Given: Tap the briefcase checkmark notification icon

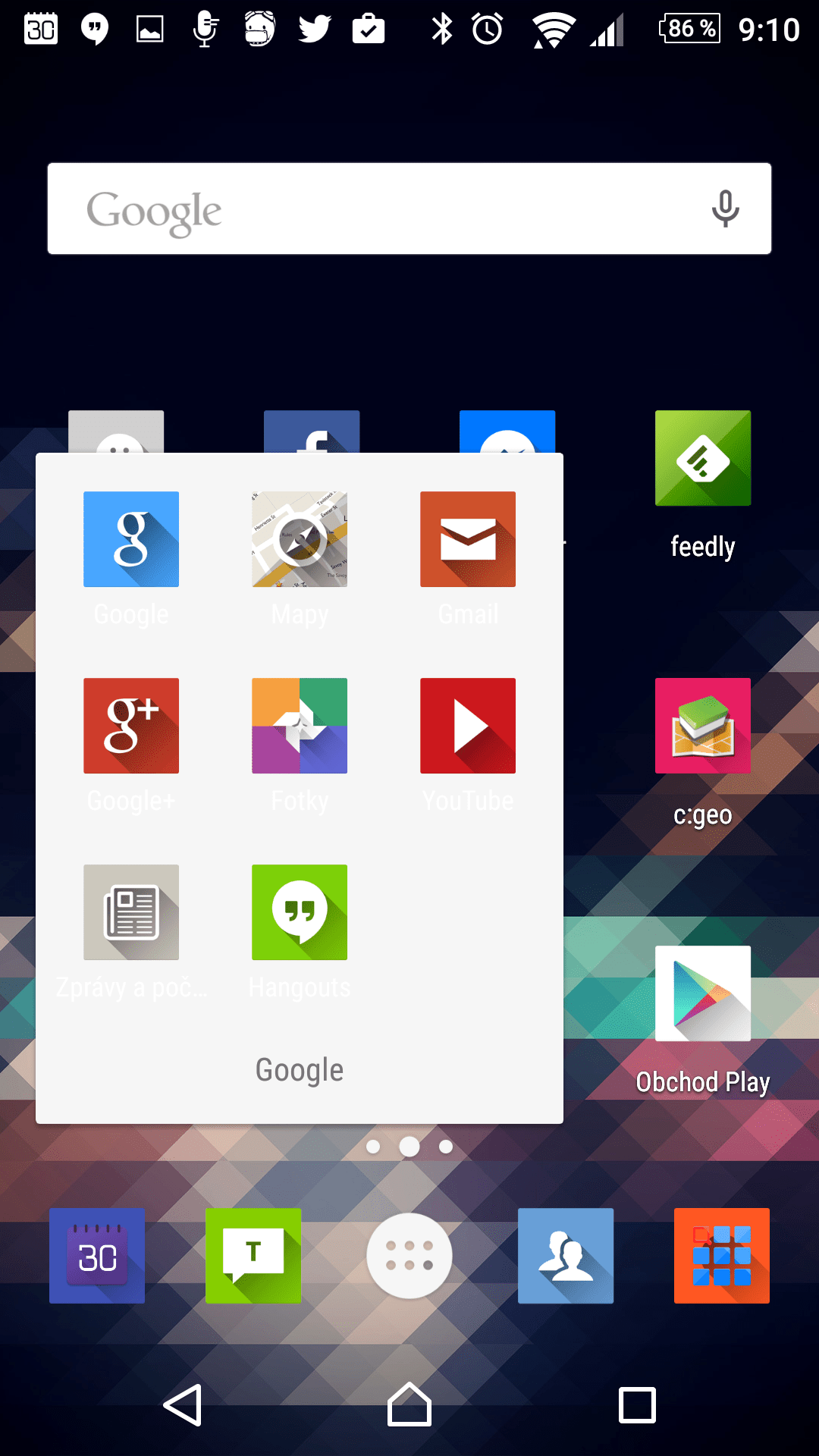Looking at the screenshot, I should [369, 29].
